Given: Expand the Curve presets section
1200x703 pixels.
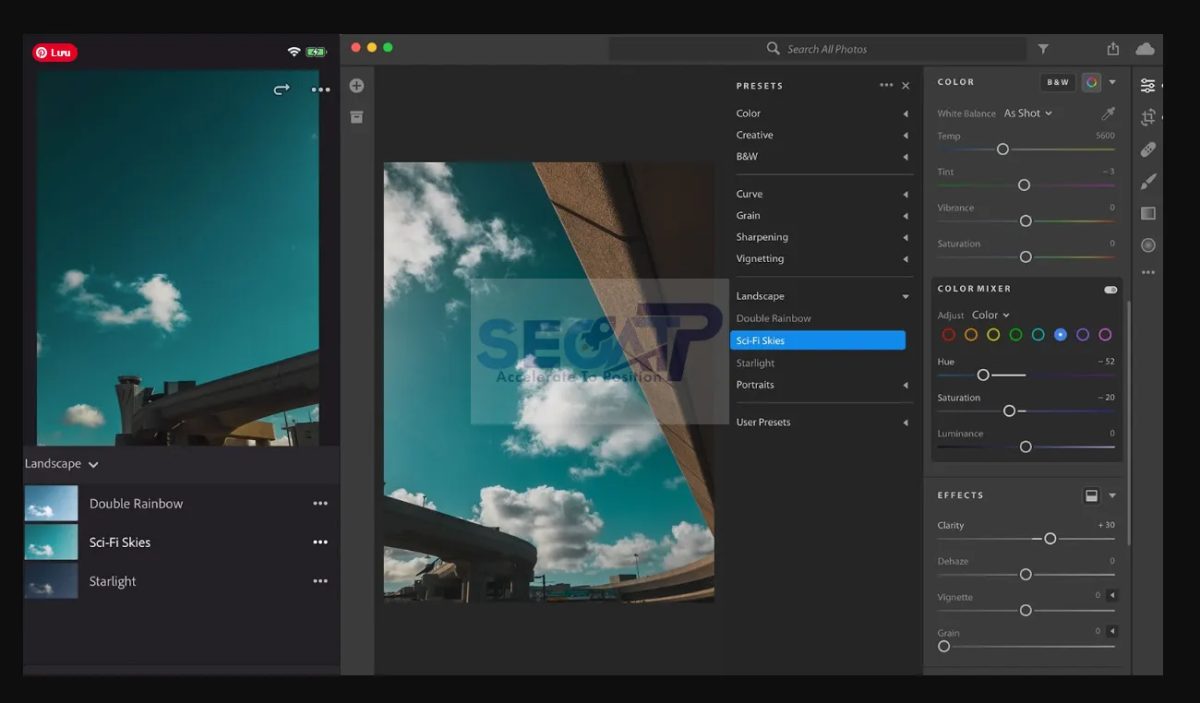Looking at the screenshot, I should point(748,193).
